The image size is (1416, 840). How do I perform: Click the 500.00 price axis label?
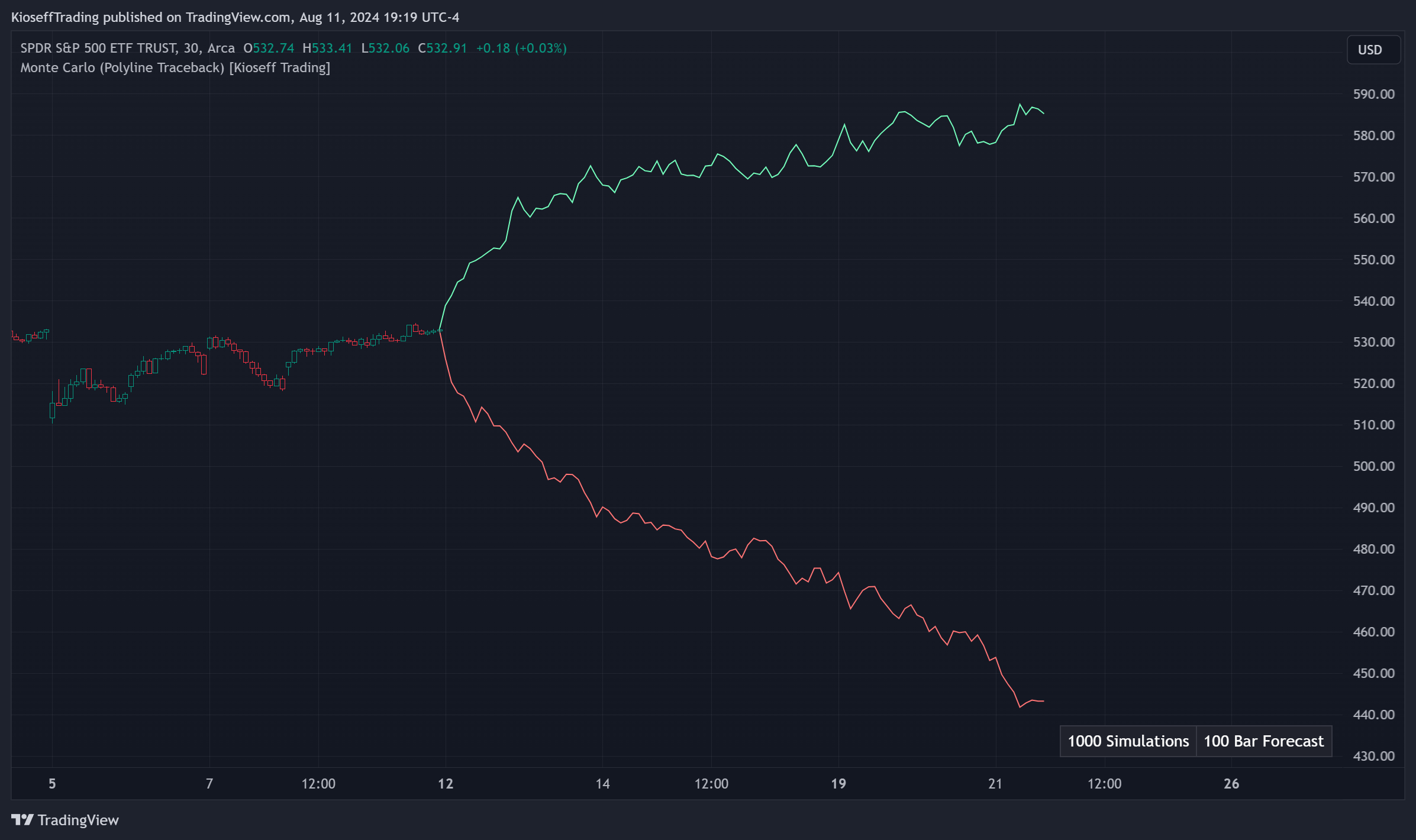point(1374,466)
